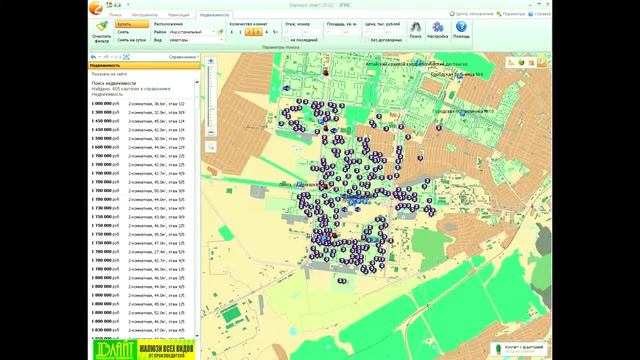Image resolution: width=640 pixels, height=360 pixels.
Task: Toggle the 2-room filter button
Action: pos(249,32)
